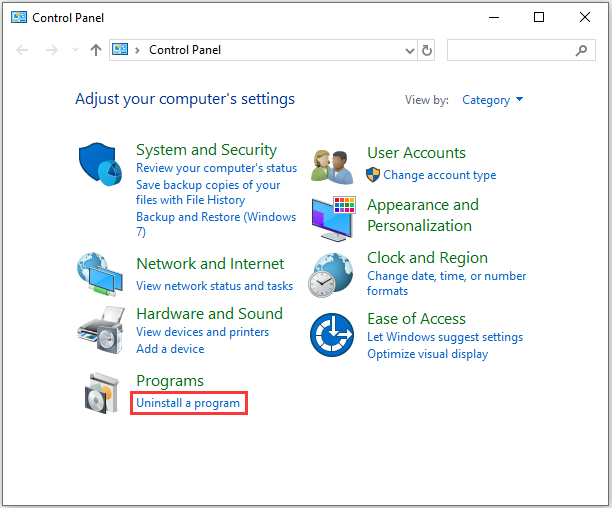
Task: Click Let Windows suggest settings
Action: pos(445,337)
